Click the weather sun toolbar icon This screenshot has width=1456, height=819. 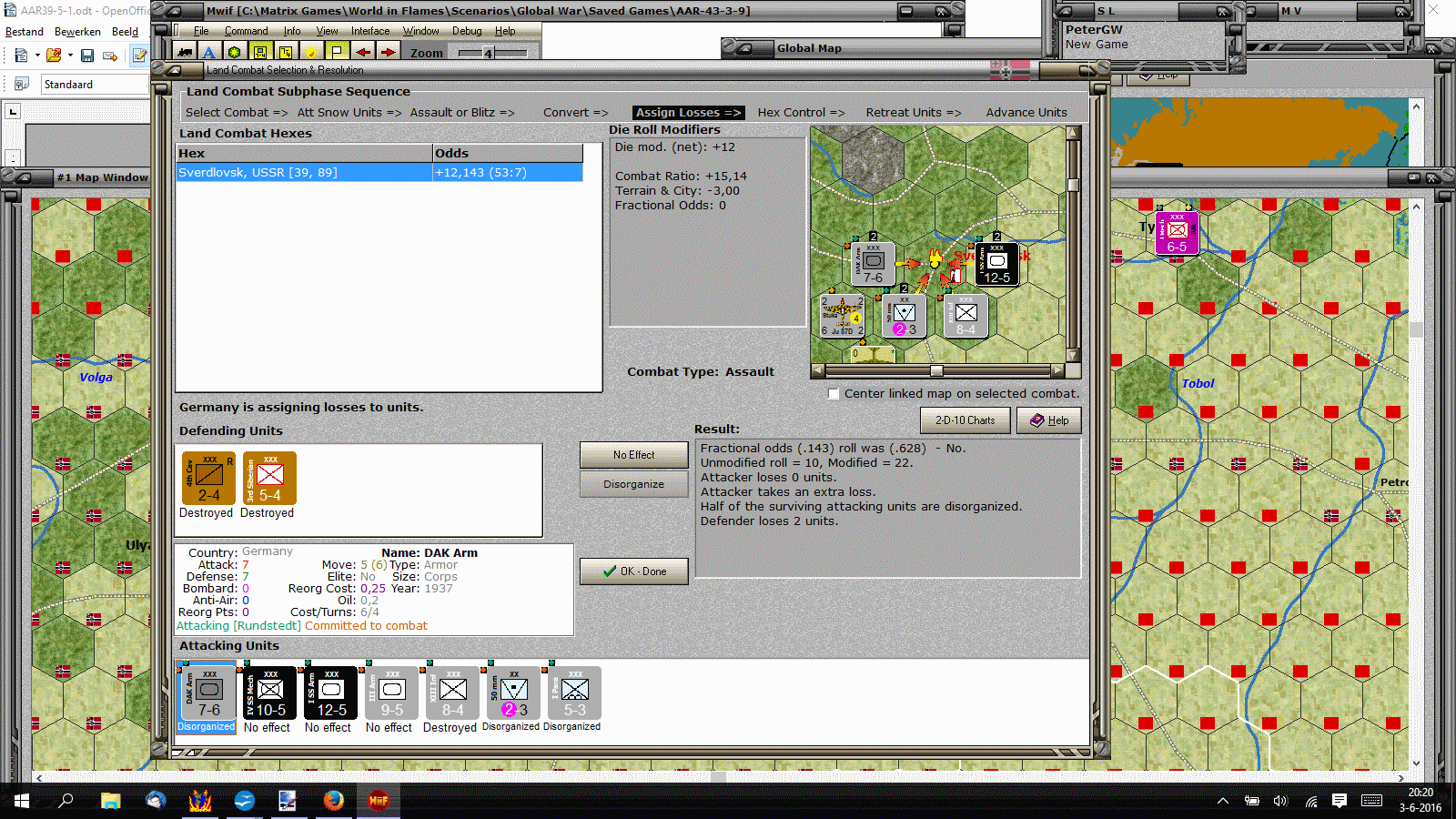pyautogui.click(x=311, y=53)
